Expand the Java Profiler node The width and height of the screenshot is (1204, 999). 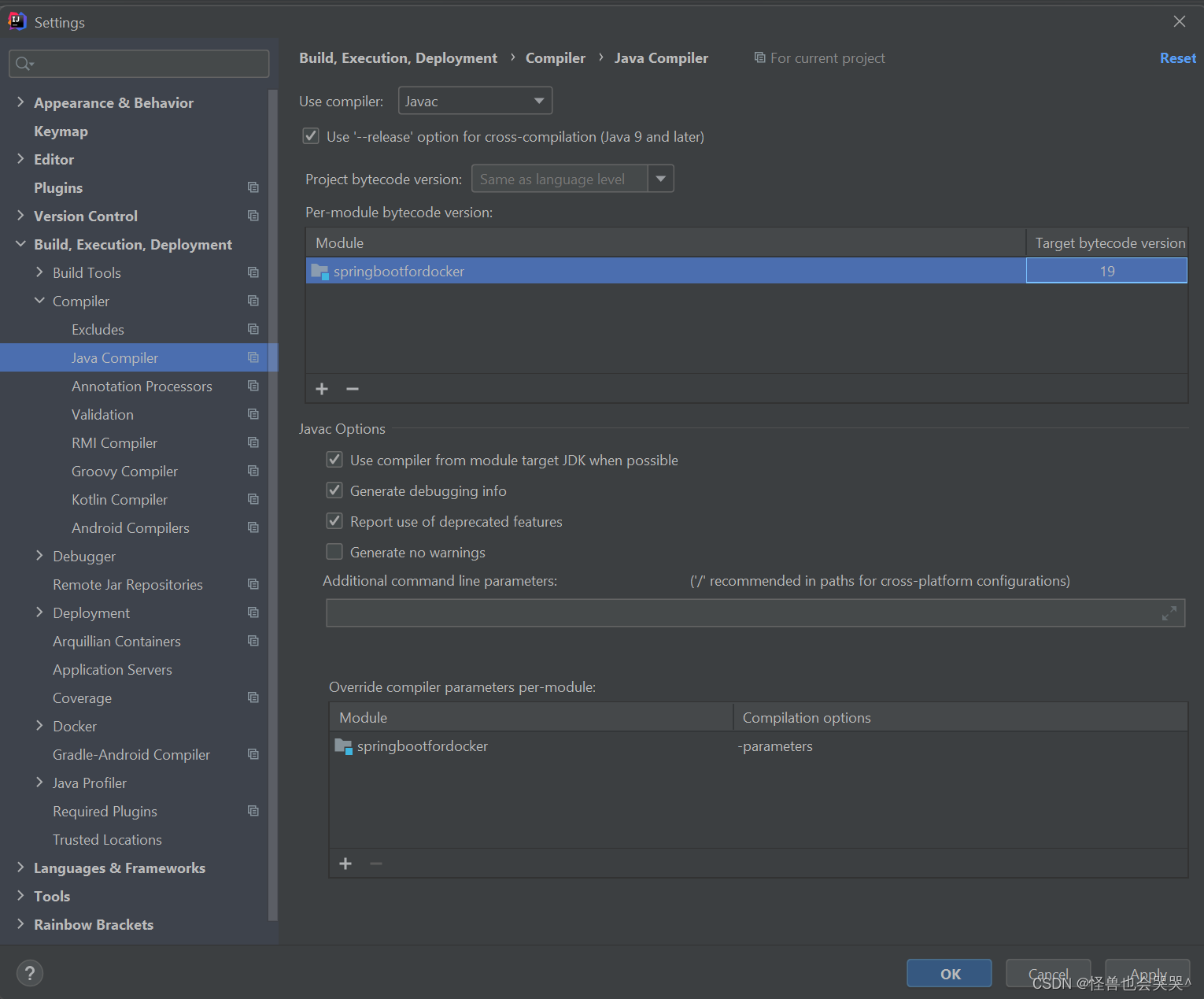point(39,783)
